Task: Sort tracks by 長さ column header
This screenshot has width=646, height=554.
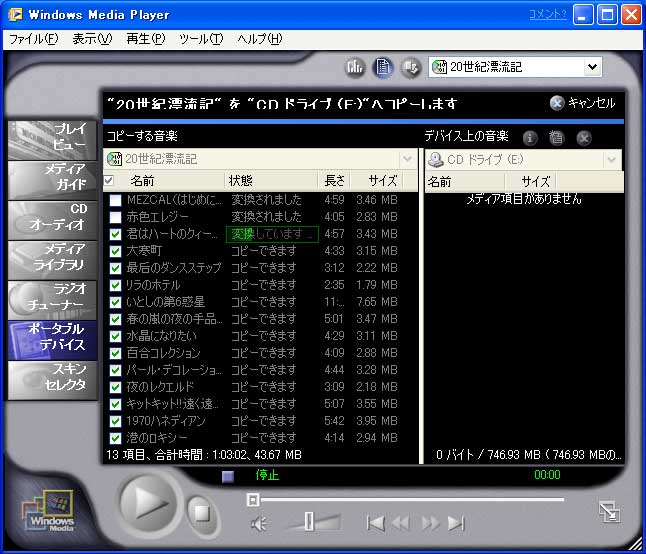Action: pos(334,181)
